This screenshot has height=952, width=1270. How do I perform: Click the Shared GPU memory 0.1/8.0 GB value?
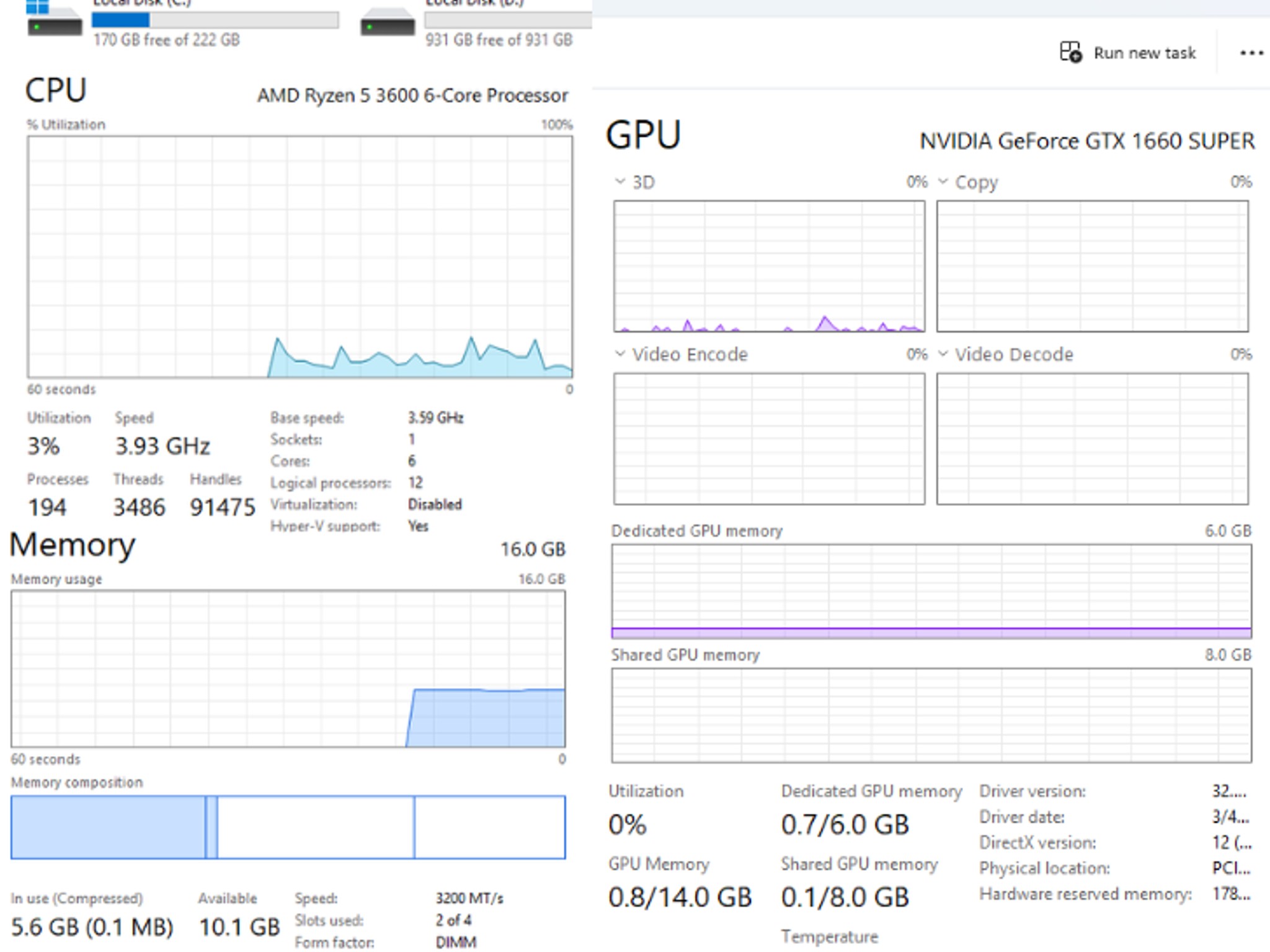click(845, 897)
